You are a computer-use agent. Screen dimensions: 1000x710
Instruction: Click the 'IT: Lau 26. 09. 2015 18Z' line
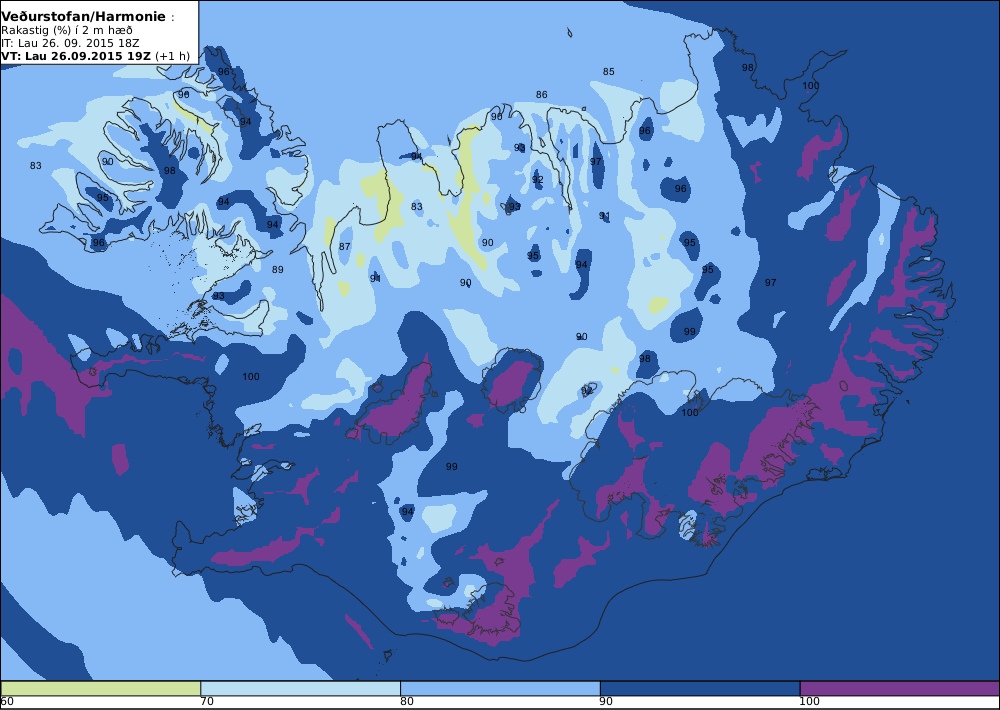coord(70,43)
